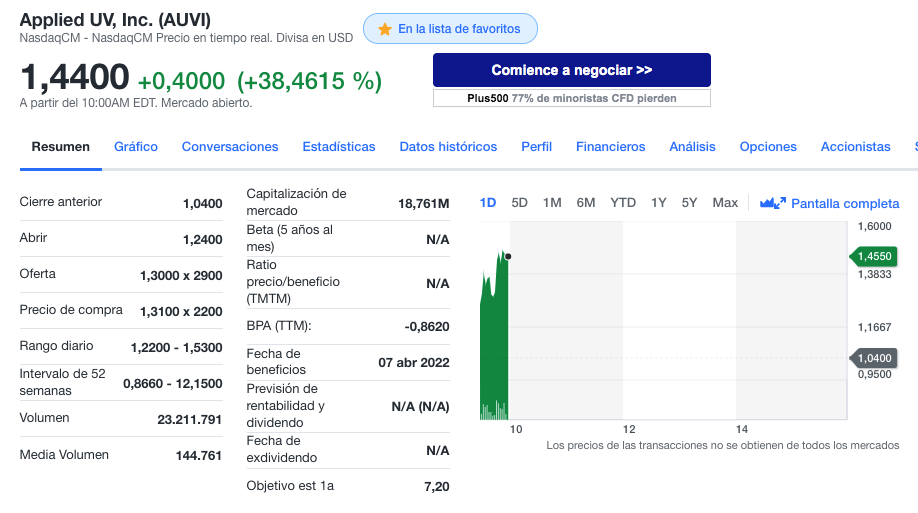Click the full screen chart icon

pos(773,203)
